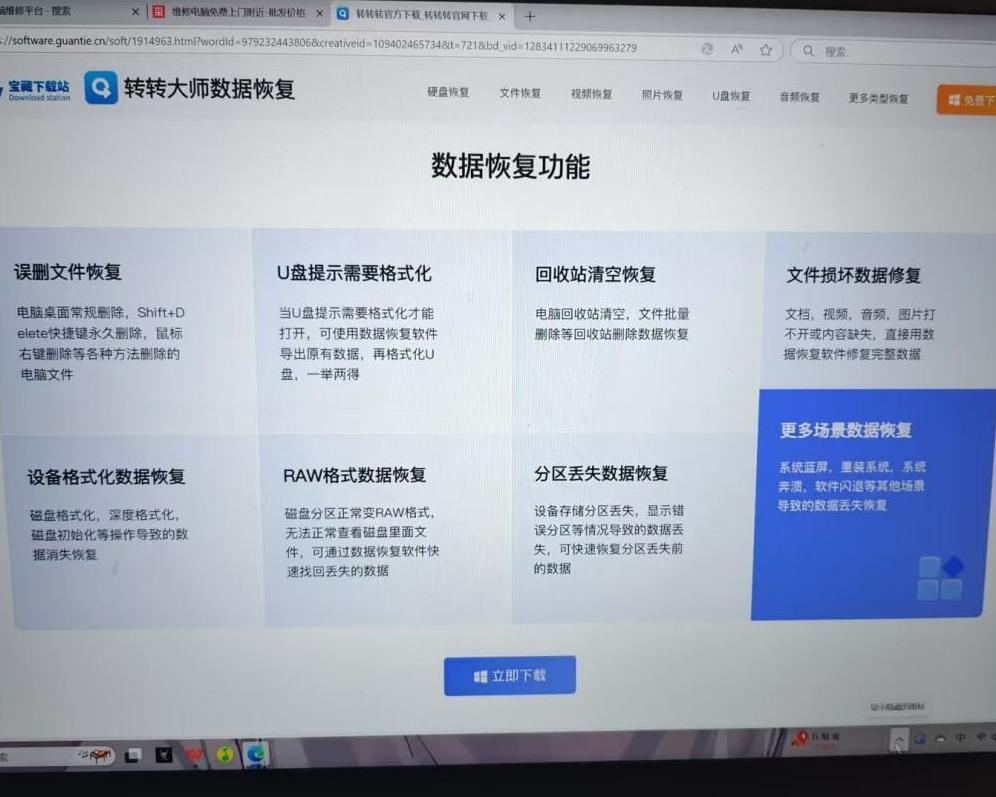Select 照片恢复 in navigation menu
The width and height of the screenshot is (996, 797).
point(662,95)
